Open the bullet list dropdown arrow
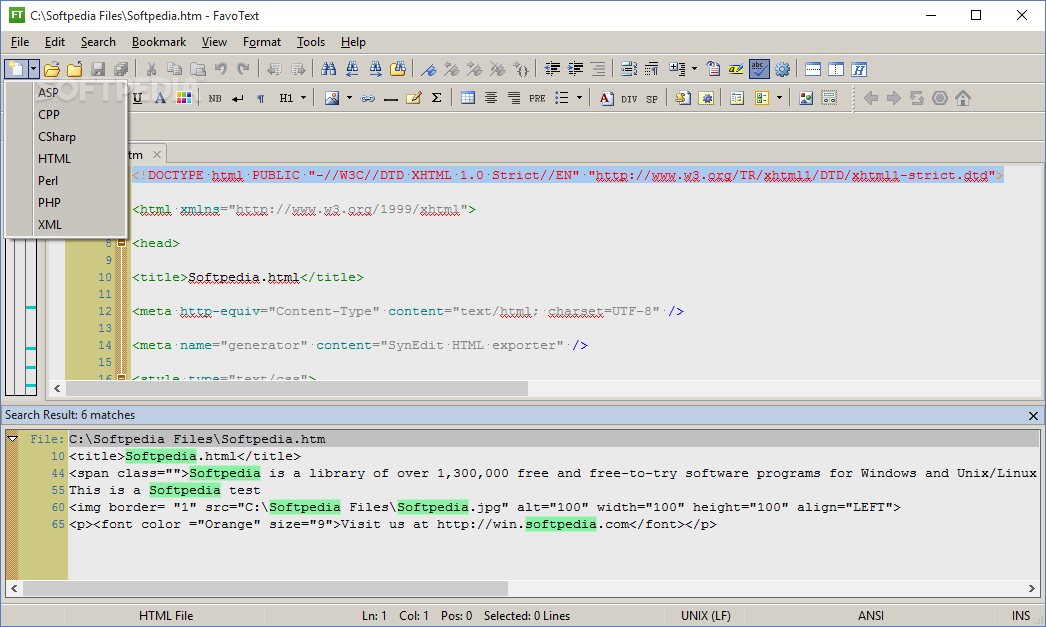This screenshot has width=1046, height=627. pyautogui.click(x=579, y=98)
